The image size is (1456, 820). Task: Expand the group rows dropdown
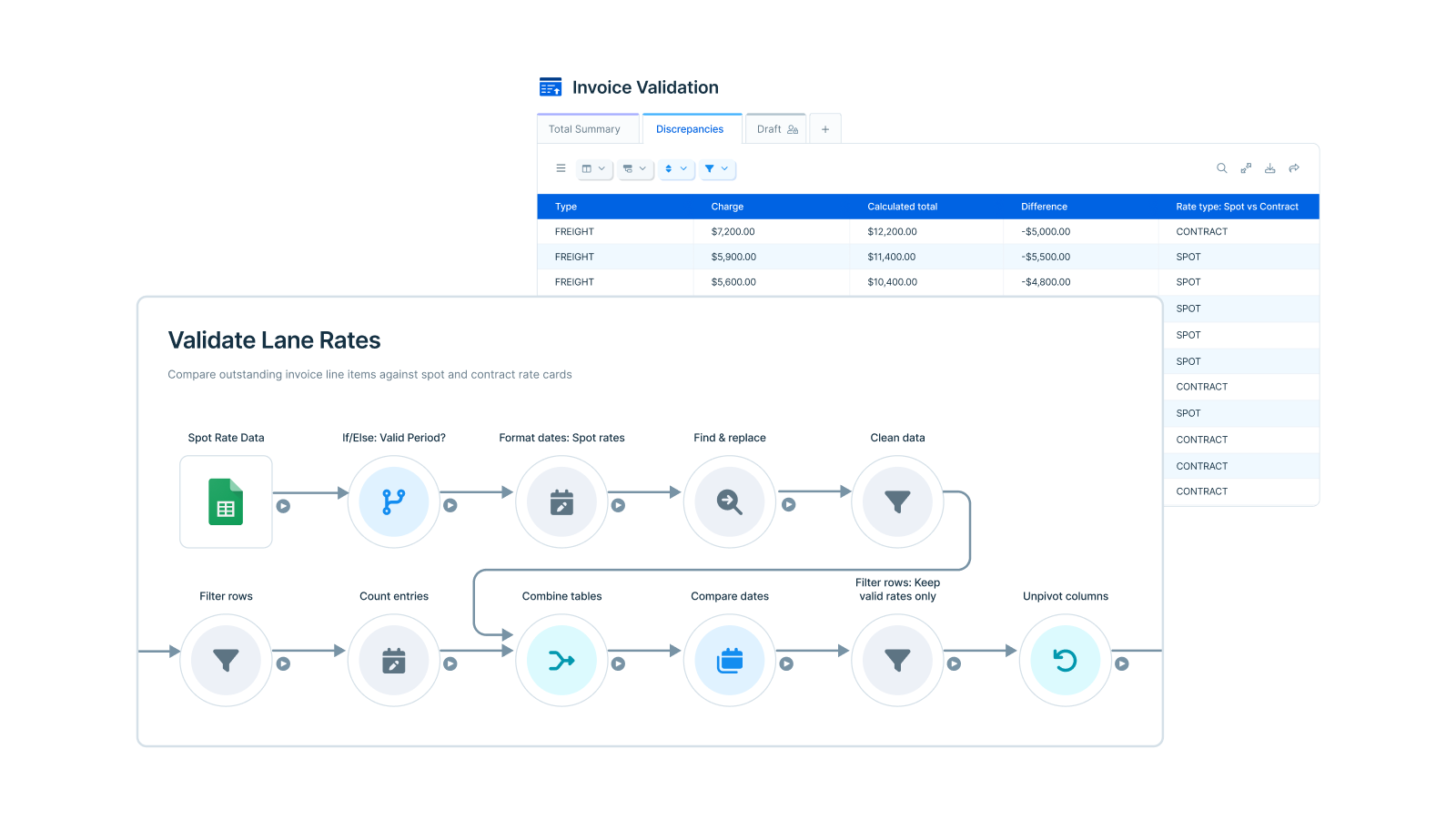(635, 168)
